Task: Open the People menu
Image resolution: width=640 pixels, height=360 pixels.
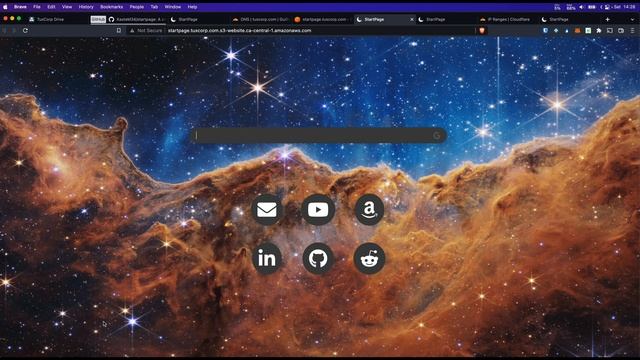Action: (137, 7)
